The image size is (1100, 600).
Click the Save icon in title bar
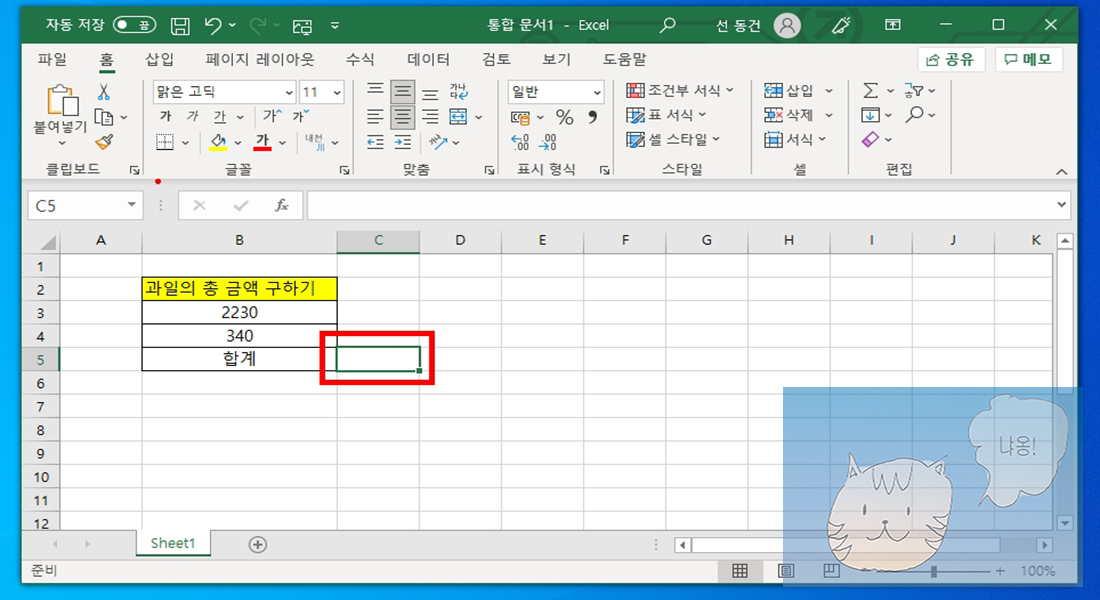pyautogui.click(x=180, y=26)
